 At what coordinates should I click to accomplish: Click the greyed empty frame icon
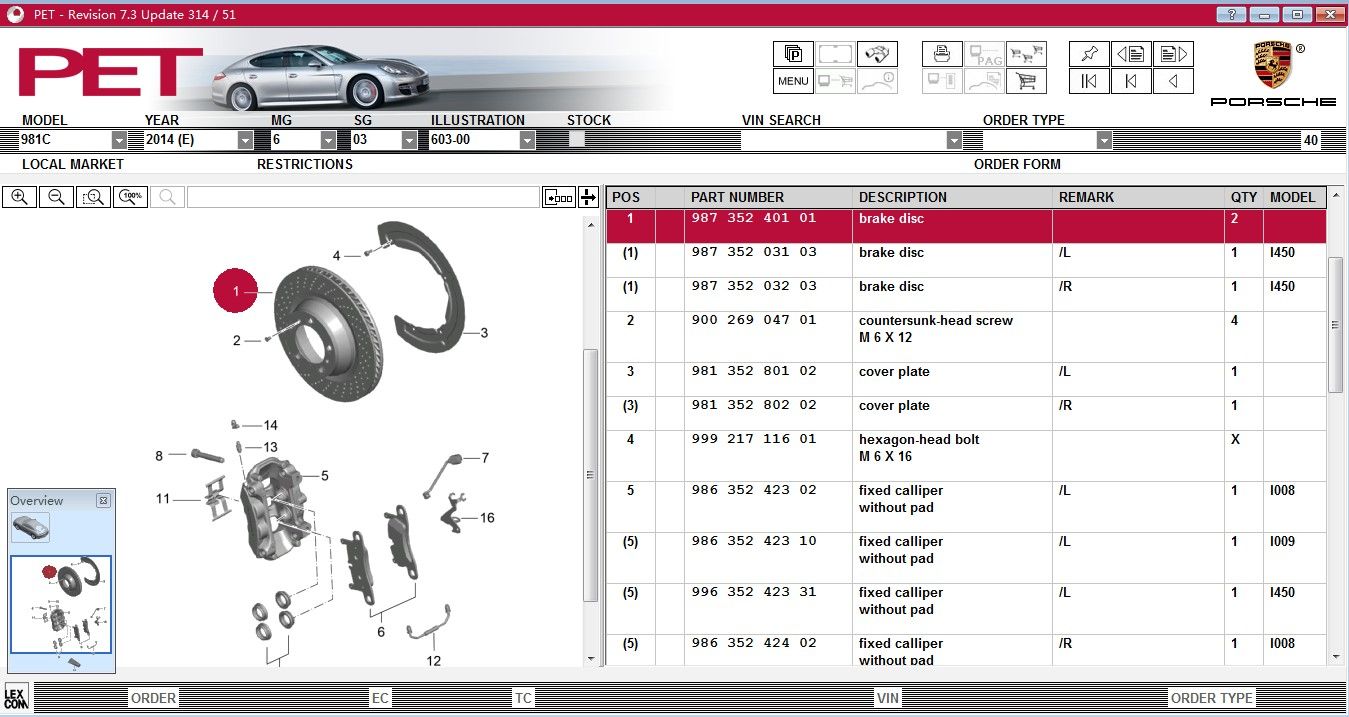(836, 54)
